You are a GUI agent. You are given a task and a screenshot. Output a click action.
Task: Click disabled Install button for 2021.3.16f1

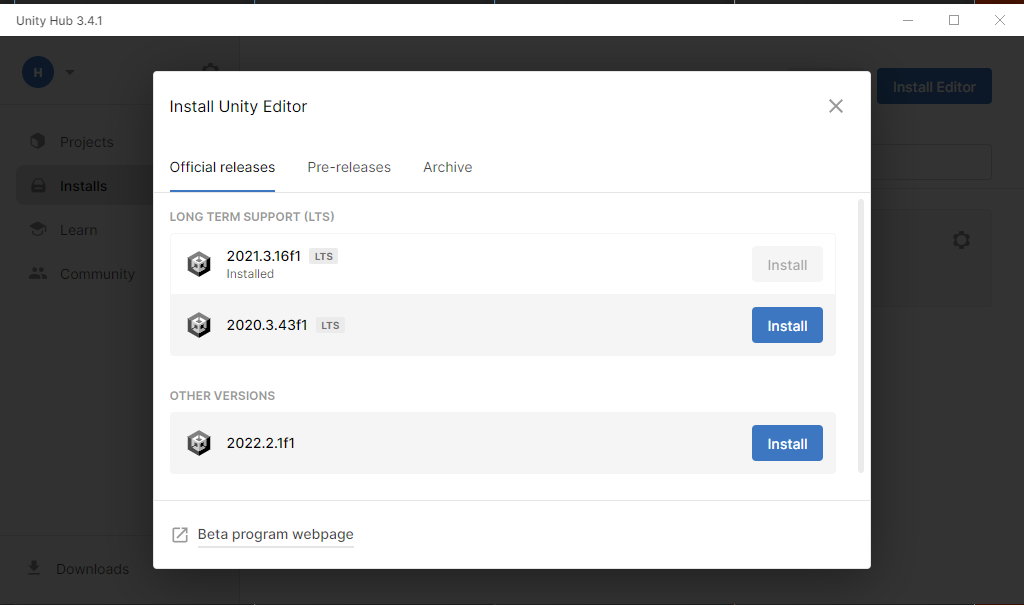[787, 265]
